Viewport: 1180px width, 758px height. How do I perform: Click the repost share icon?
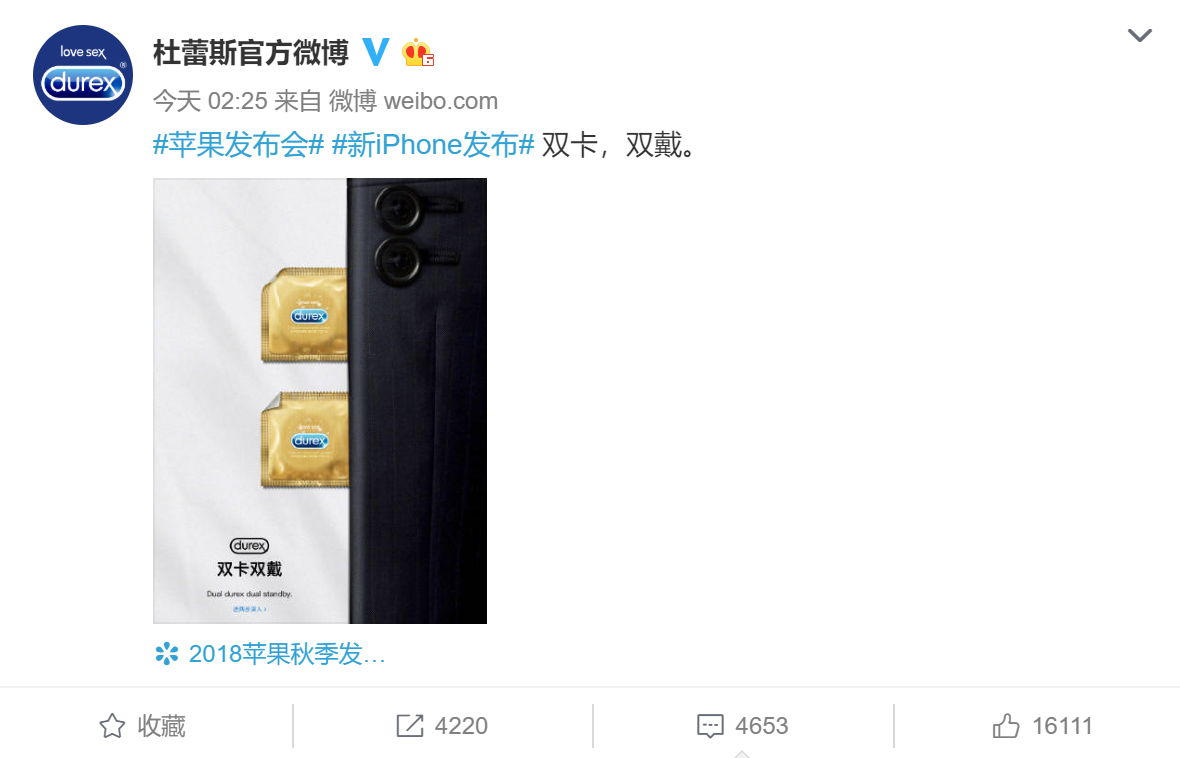[x=409, y=726]
